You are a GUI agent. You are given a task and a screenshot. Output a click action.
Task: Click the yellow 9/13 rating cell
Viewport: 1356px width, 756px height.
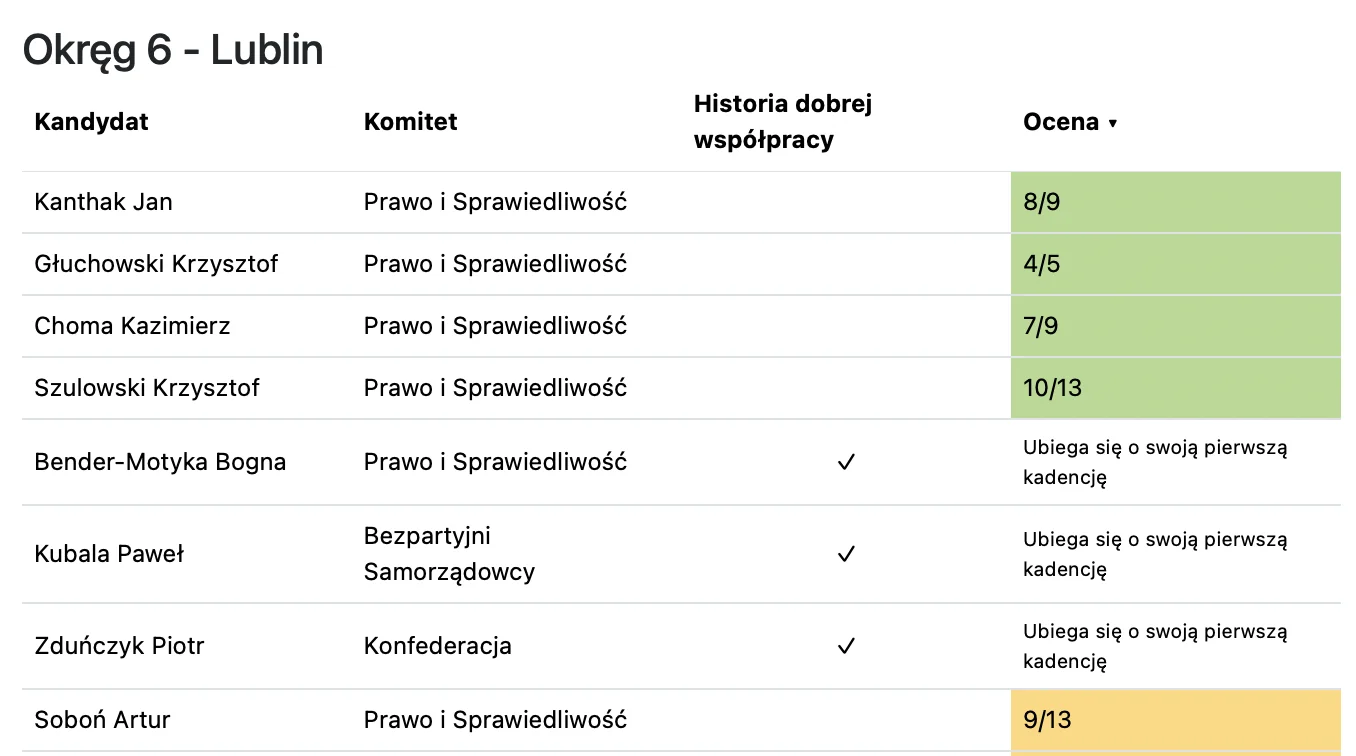[x=1176, y=720]
